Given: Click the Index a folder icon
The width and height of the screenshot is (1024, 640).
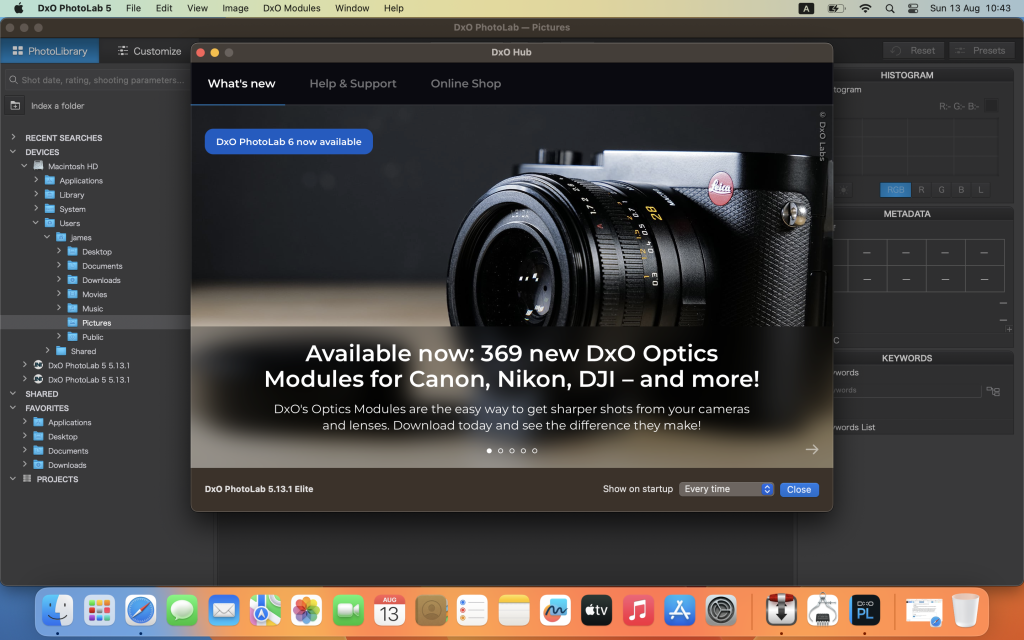Looking at the screenshot, I should click(15, 106).
